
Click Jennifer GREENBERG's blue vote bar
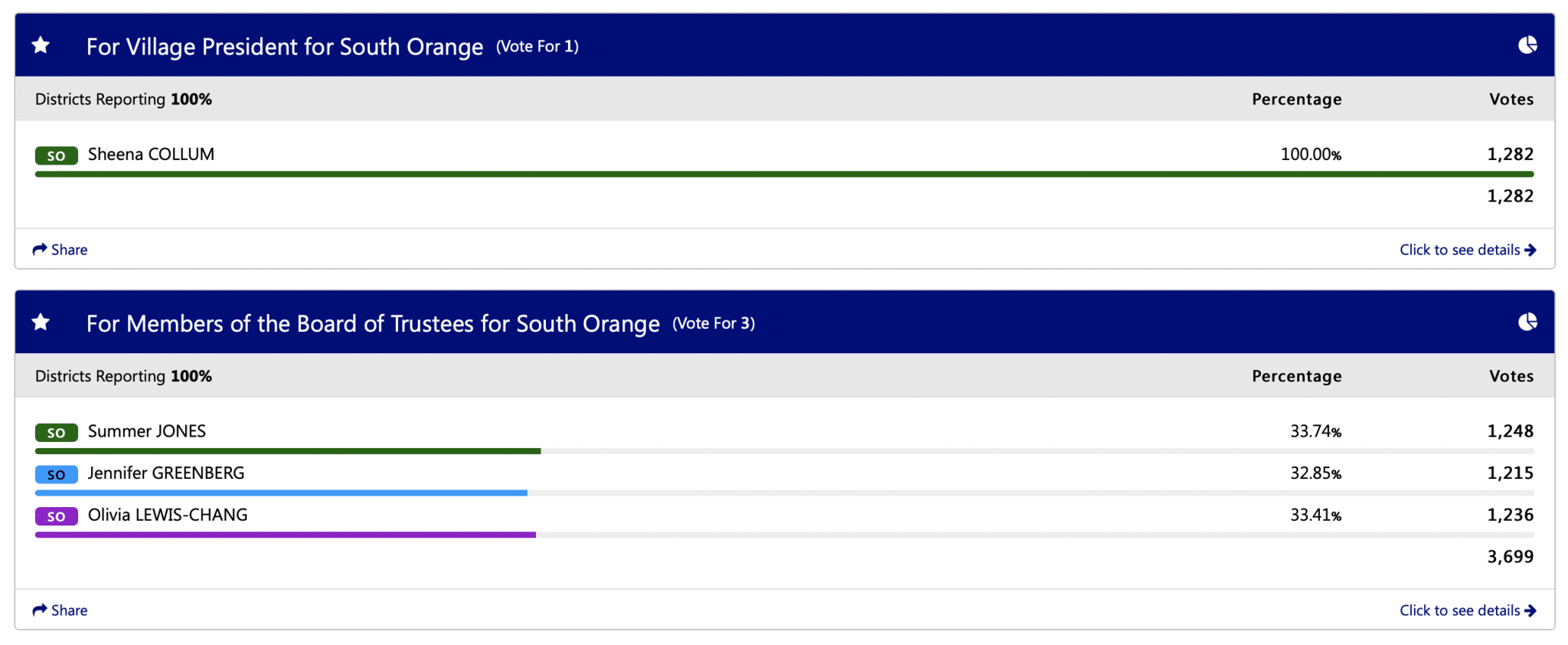(x=281, y=493)
